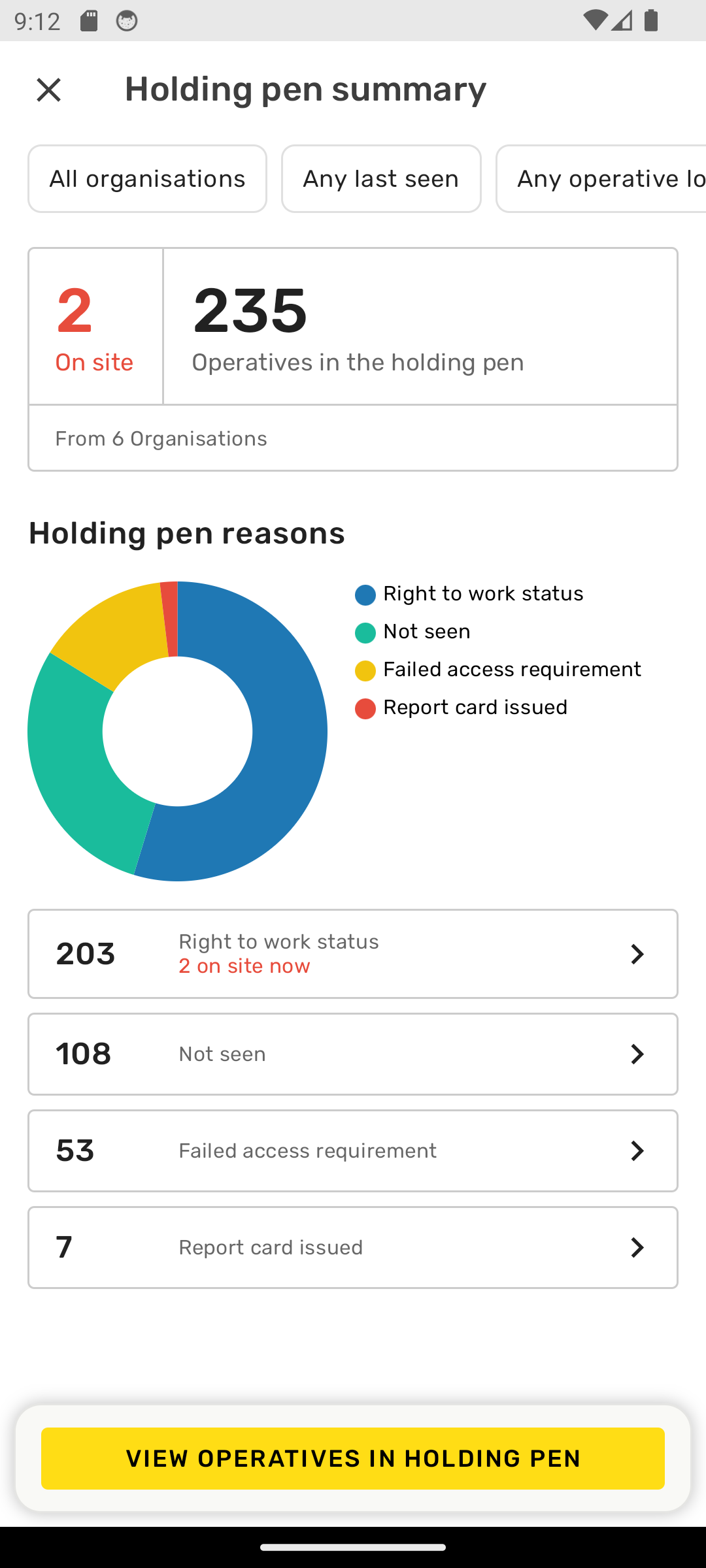Open the 203 Right to work status list
The height and width of the screenshot is (1568, 706).
[353, 954]
